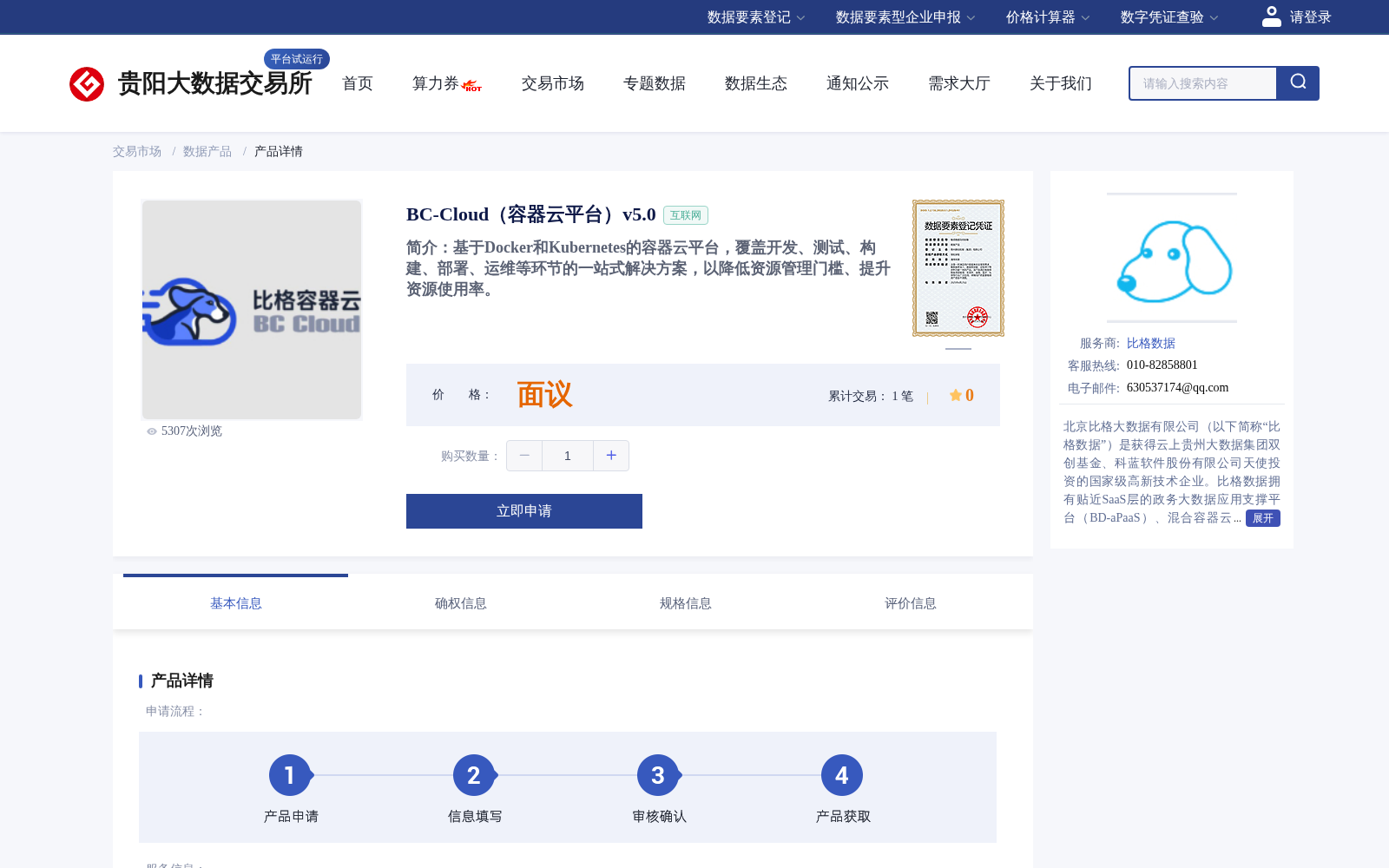Screen dimensions: 1389x868
Task: Switch to 评价信息 tab
Action: [910, 603]
